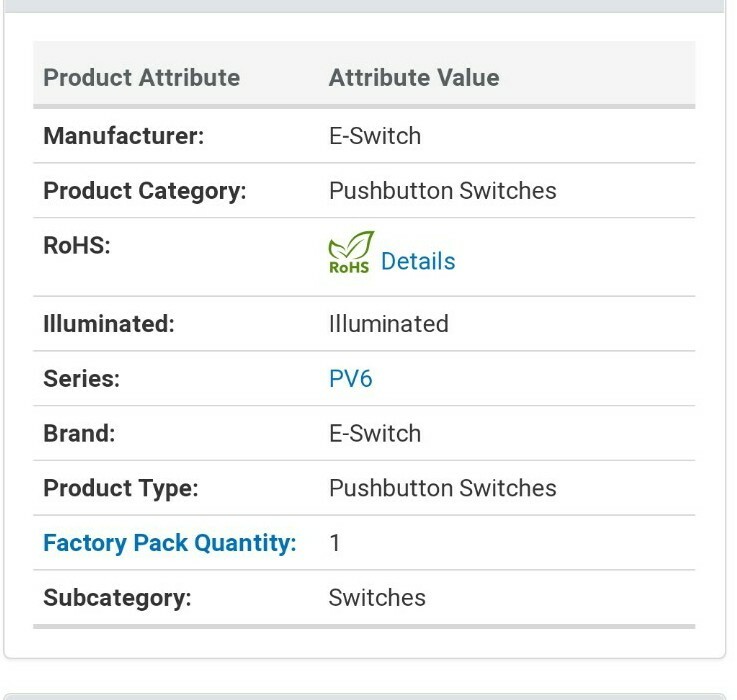Click the Product Attribute column header
The width and height of the screenshot is (737, 700).
click(x=141, y=78)
